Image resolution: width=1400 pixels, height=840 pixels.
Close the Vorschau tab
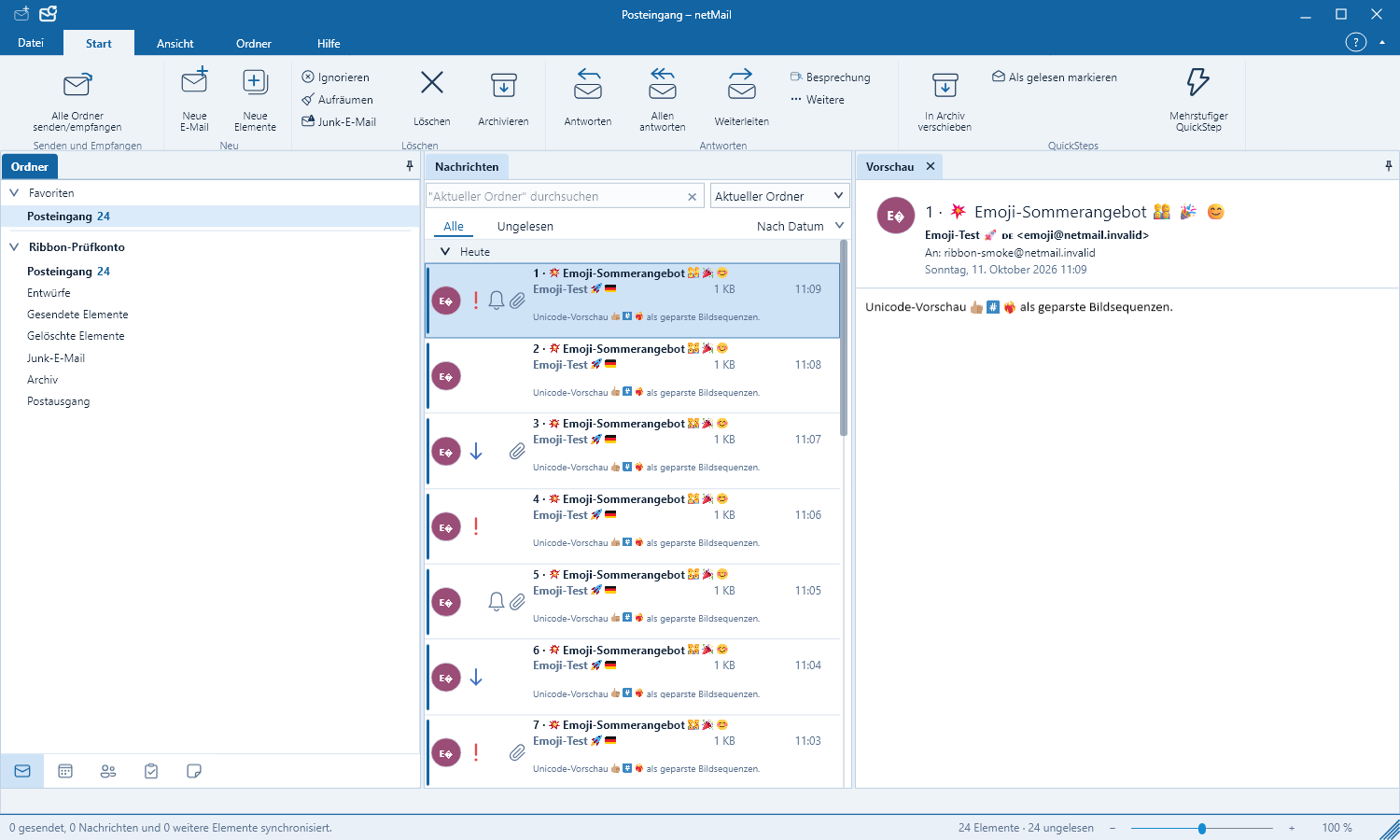coord(931,166)
